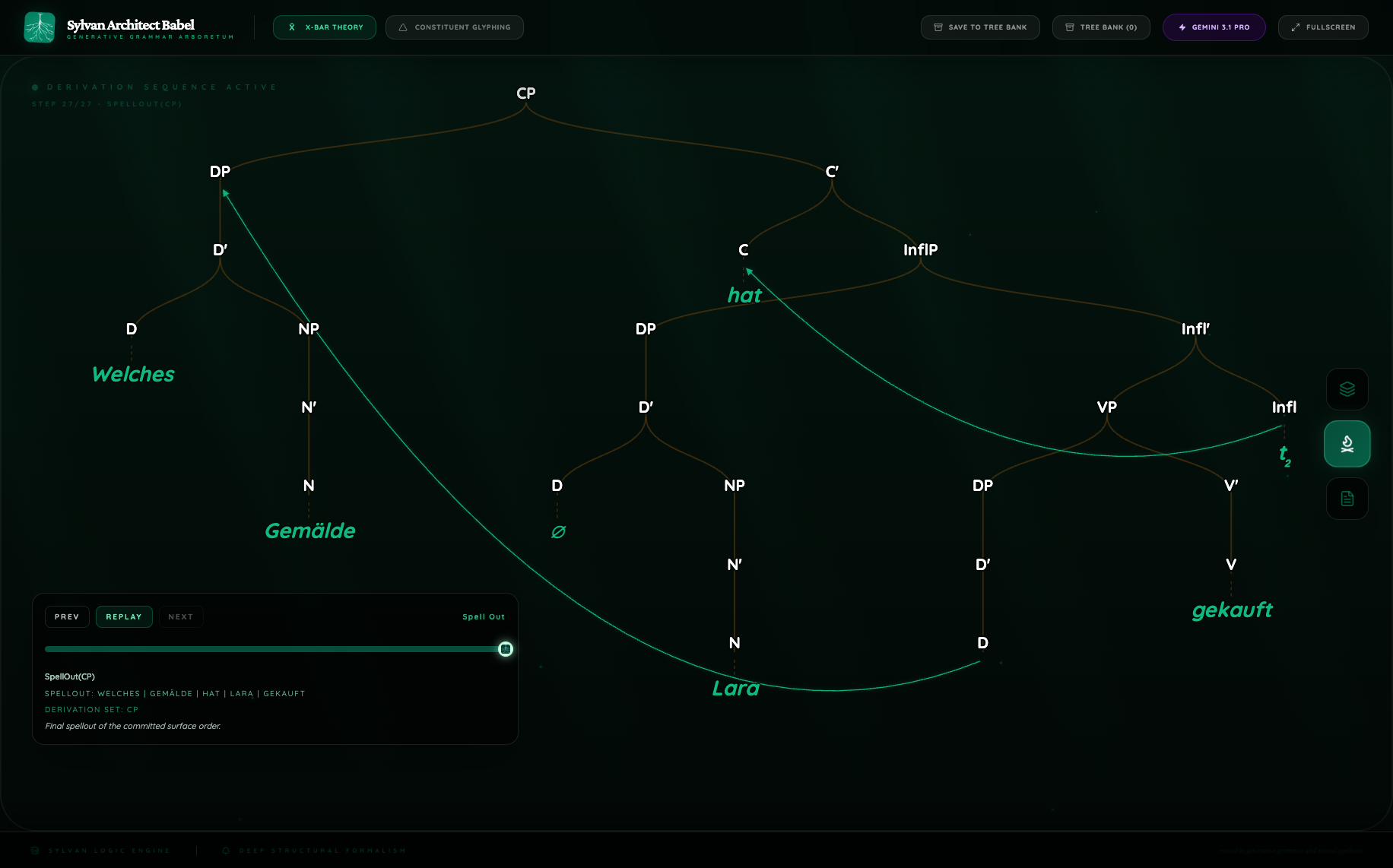This screenshot has width=1393, height=868.
Task: Switch to X-Bar Theory mode
Action: pos(325,27)
